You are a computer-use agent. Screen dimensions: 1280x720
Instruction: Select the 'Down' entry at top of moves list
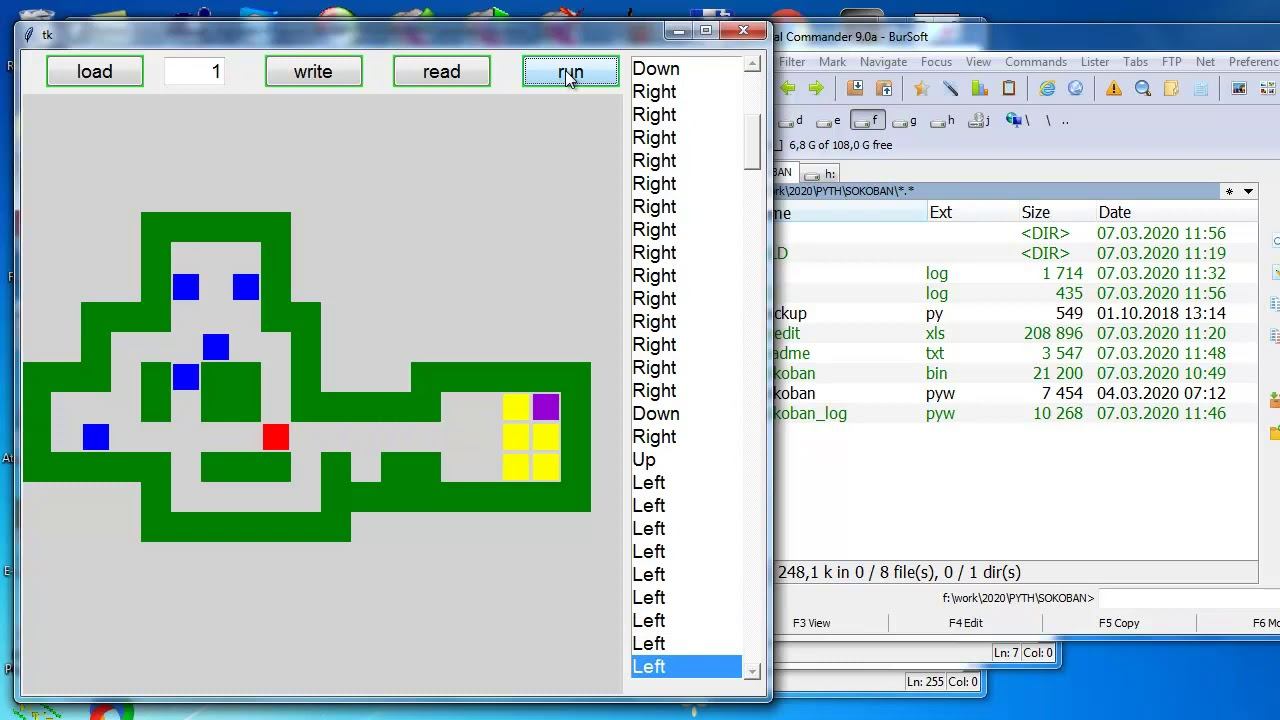tap(686, 68)
